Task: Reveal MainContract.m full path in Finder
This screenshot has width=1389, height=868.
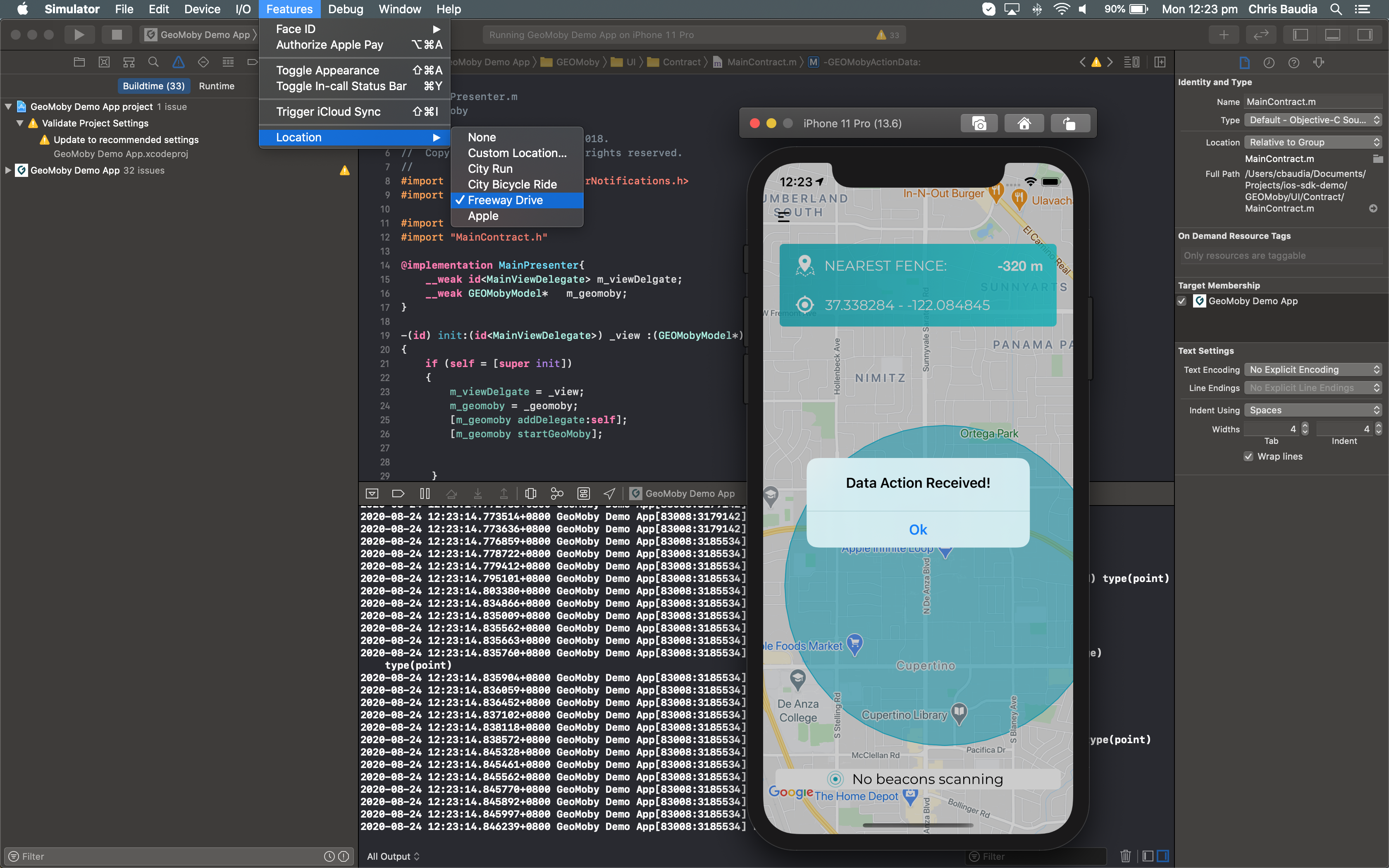Action: [x=1373, y=208]
